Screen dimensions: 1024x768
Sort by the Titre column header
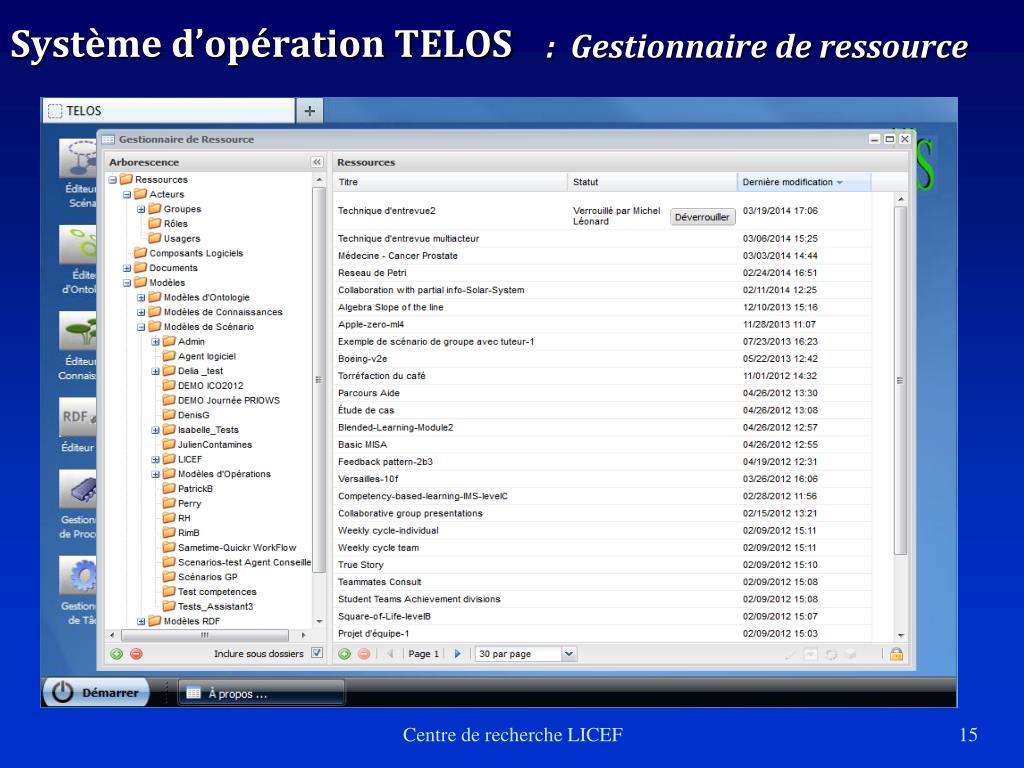(450, 182)
